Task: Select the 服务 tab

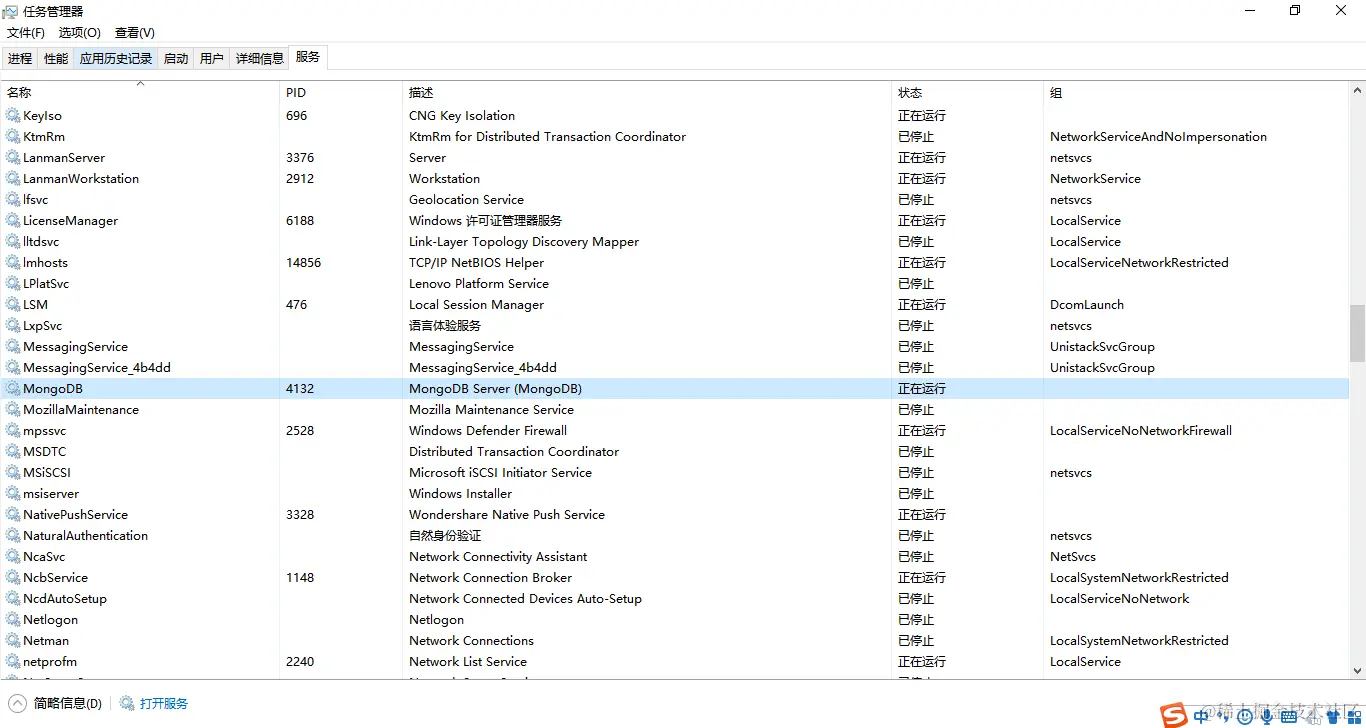Action: [x=308, y=57]
